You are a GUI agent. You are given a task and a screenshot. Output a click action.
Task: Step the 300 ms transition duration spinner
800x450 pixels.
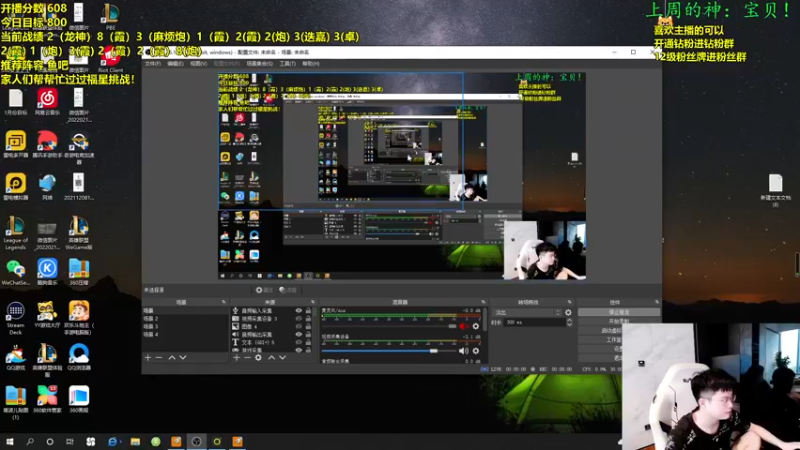569,322
